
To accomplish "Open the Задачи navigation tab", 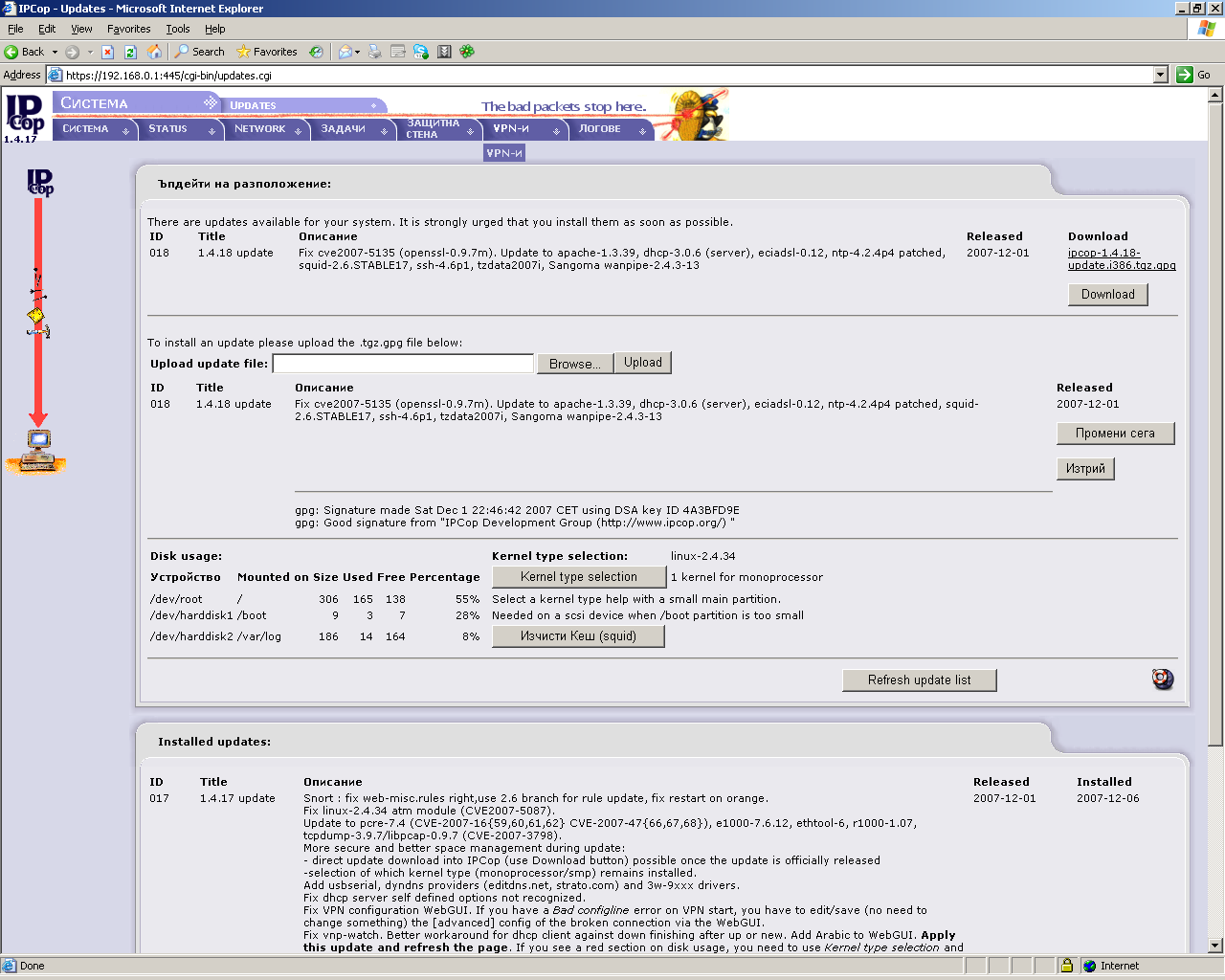I will [x=354, y=129].
